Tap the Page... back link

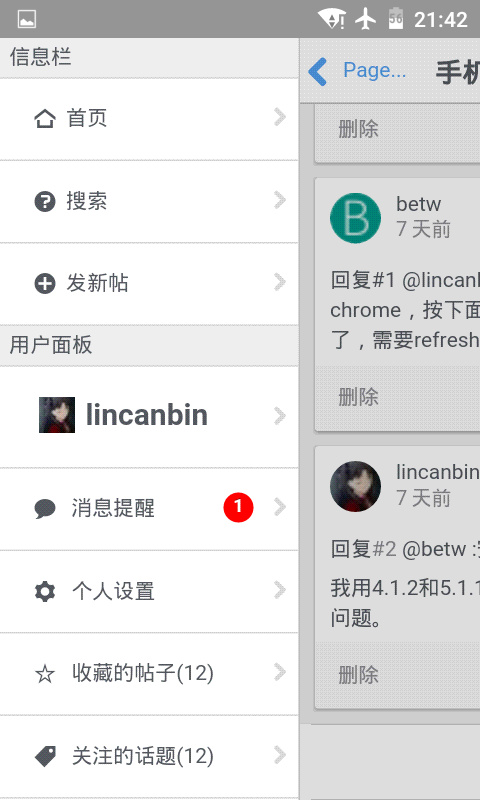click(x=374, y=70)
